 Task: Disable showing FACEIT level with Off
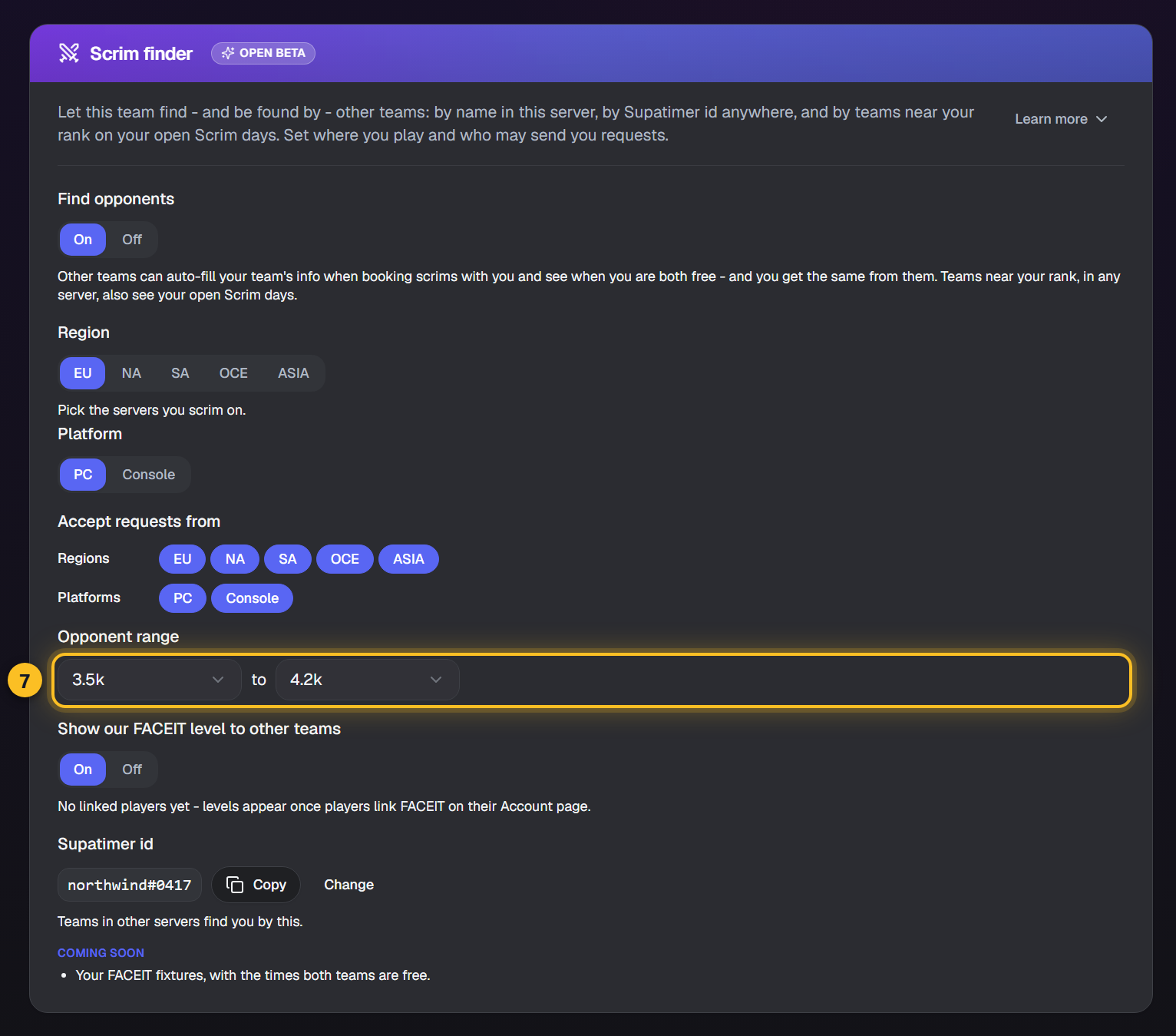coord(132,770)
